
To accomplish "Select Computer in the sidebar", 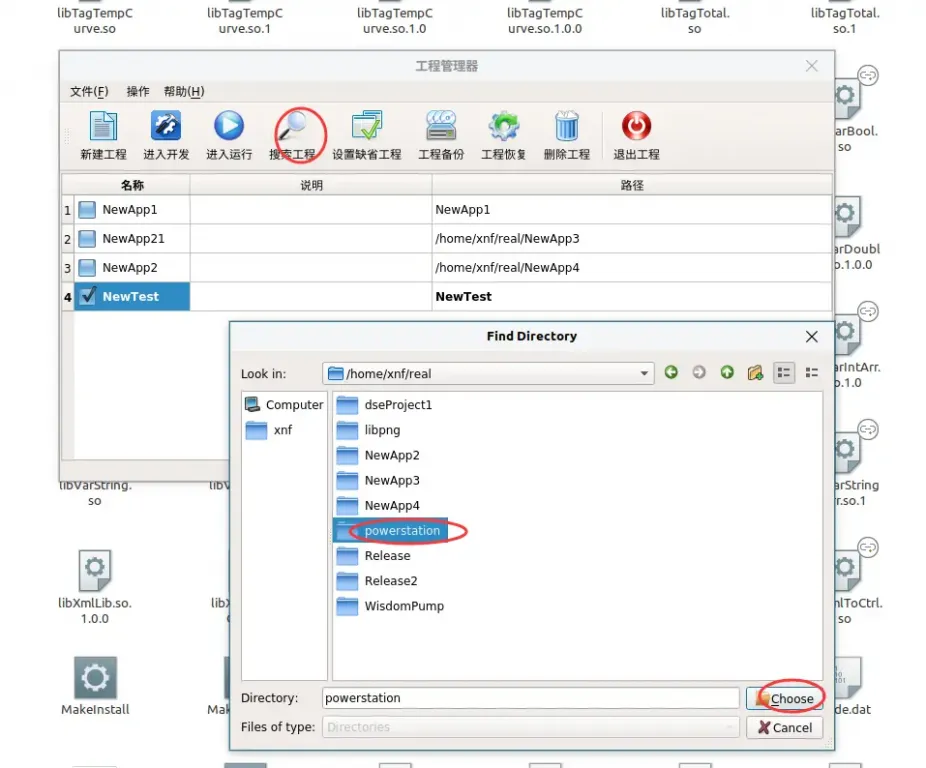I will click(x=284, y=405).
